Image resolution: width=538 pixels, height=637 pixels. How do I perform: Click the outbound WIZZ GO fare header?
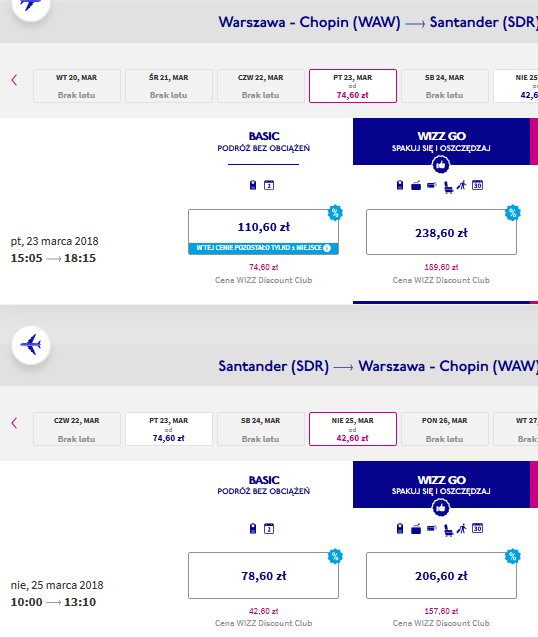(441, 141)
